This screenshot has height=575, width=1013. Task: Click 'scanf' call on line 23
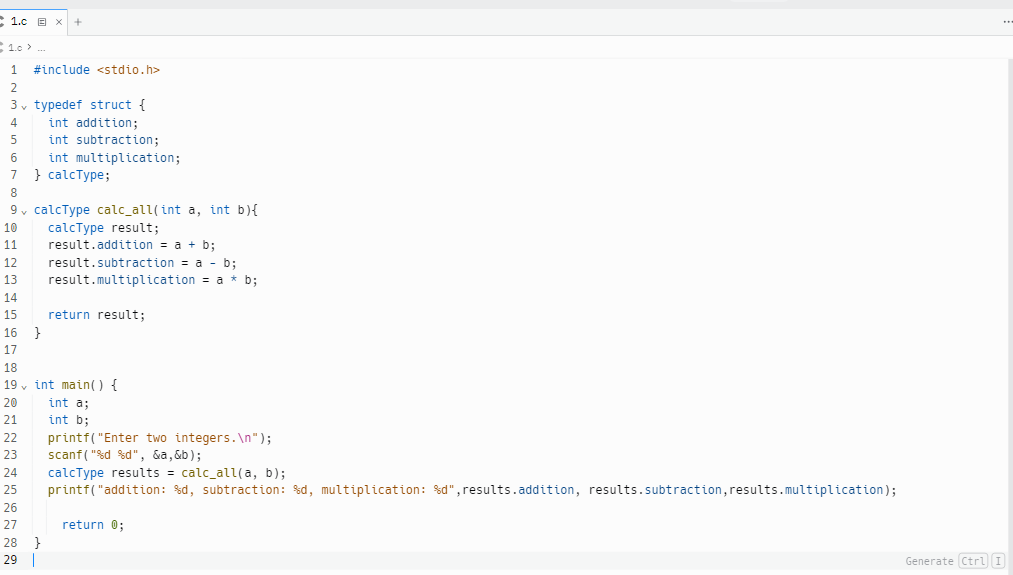(65, 455)
